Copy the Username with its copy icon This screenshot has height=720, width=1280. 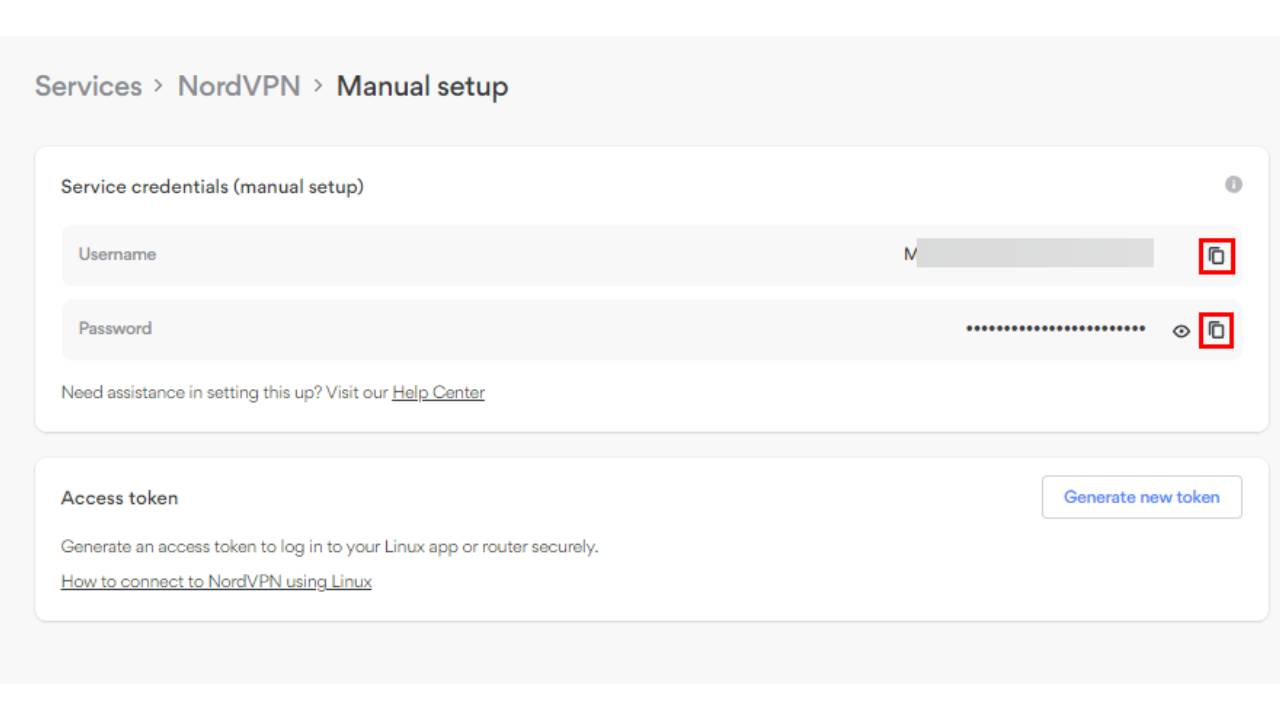(1216, 256)
